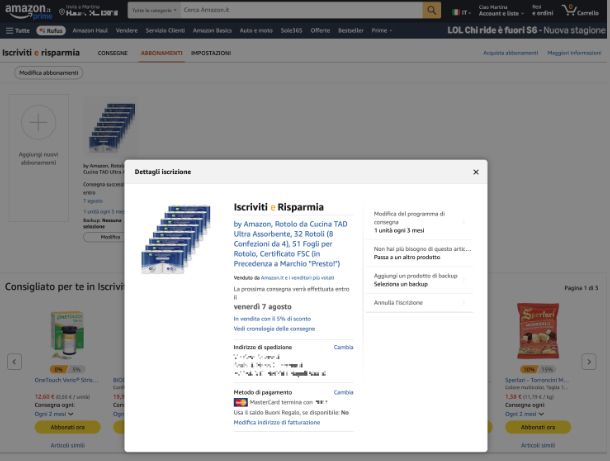Open Ogni 2 mesi dropdown under OneTouch
Screen dimensions: 610x461
(54, 414)
